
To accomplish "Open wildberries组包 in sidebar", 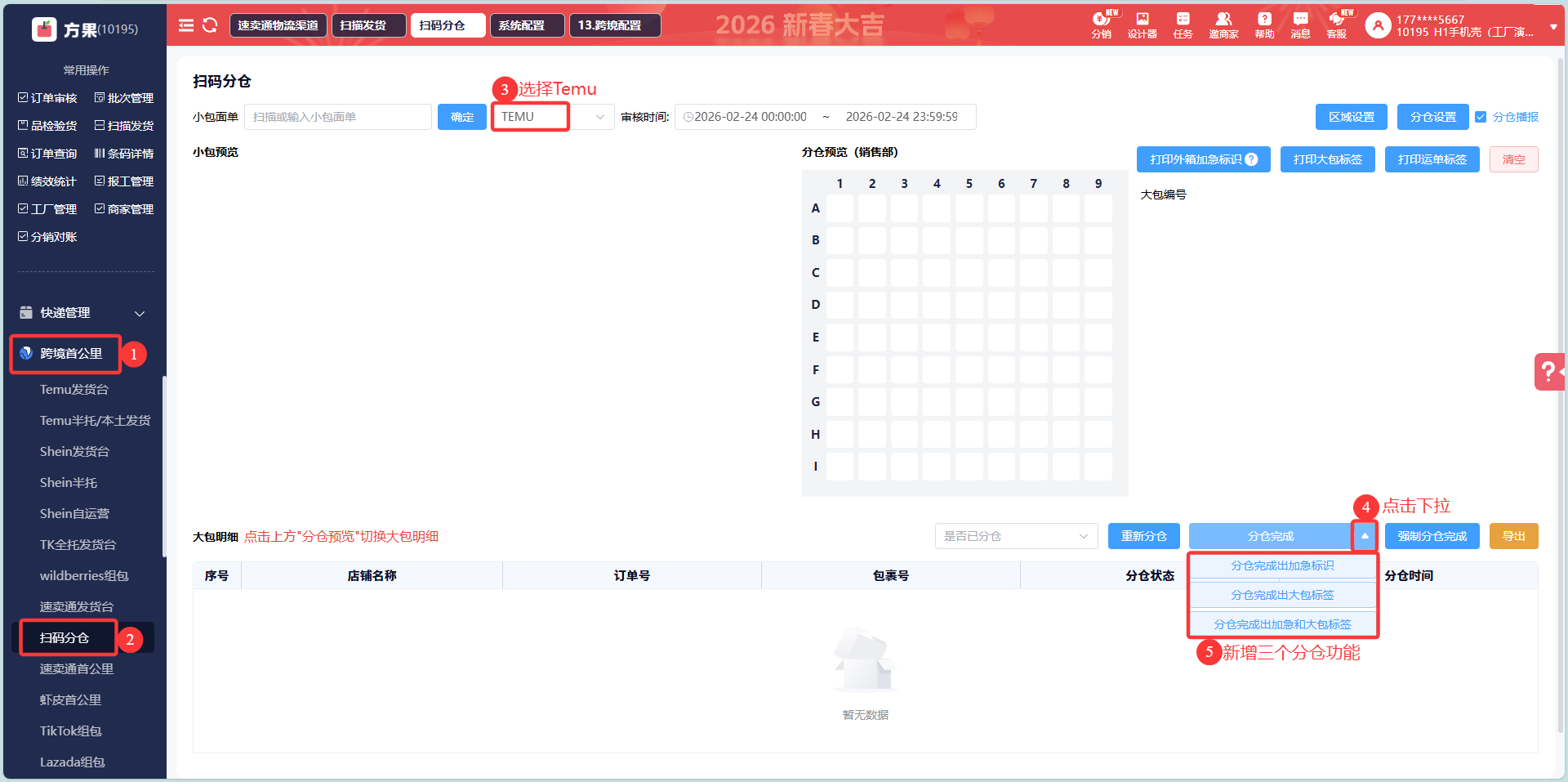I will [84, 576].
